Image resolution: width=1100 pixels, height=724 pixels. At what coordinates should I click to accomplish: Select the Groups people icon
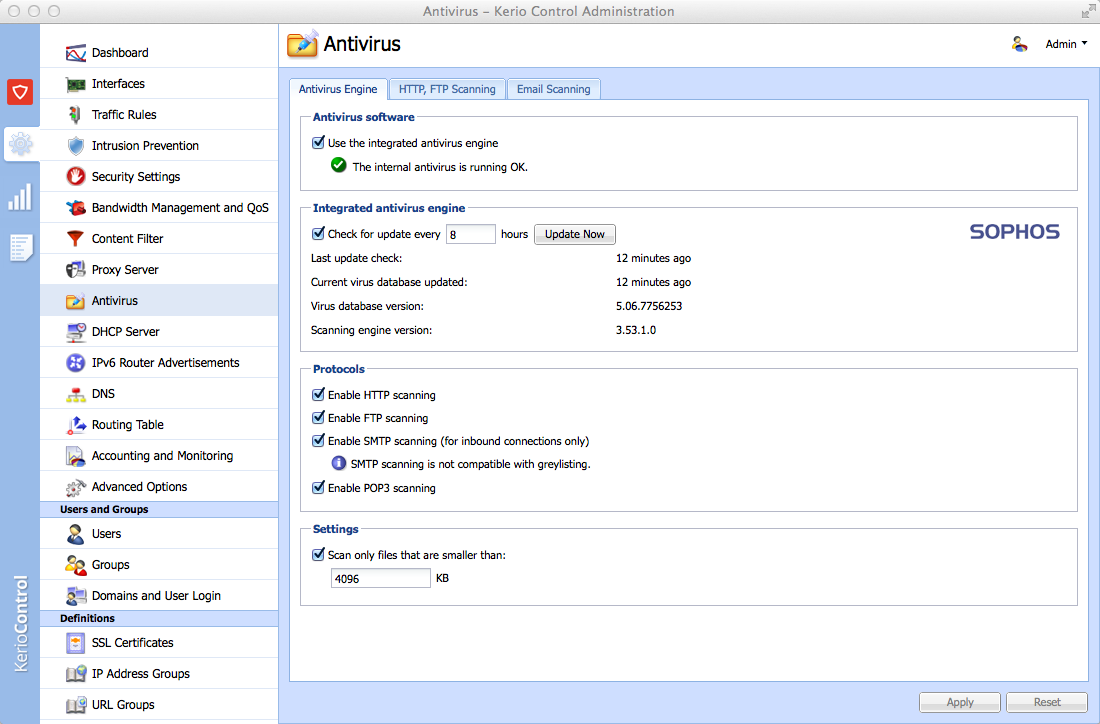click(x=76, y=565)
